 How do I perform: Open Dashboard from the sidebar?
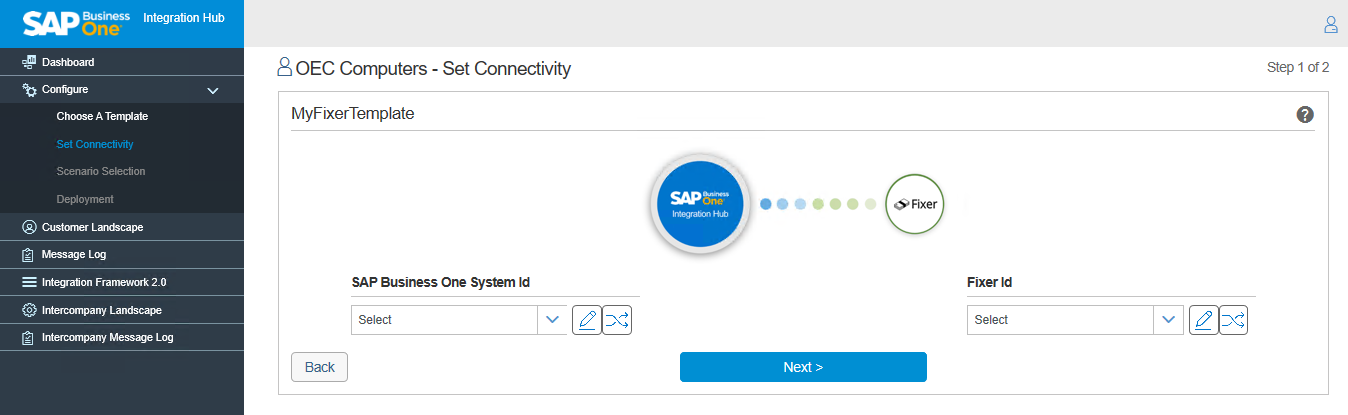click(68, 62)
